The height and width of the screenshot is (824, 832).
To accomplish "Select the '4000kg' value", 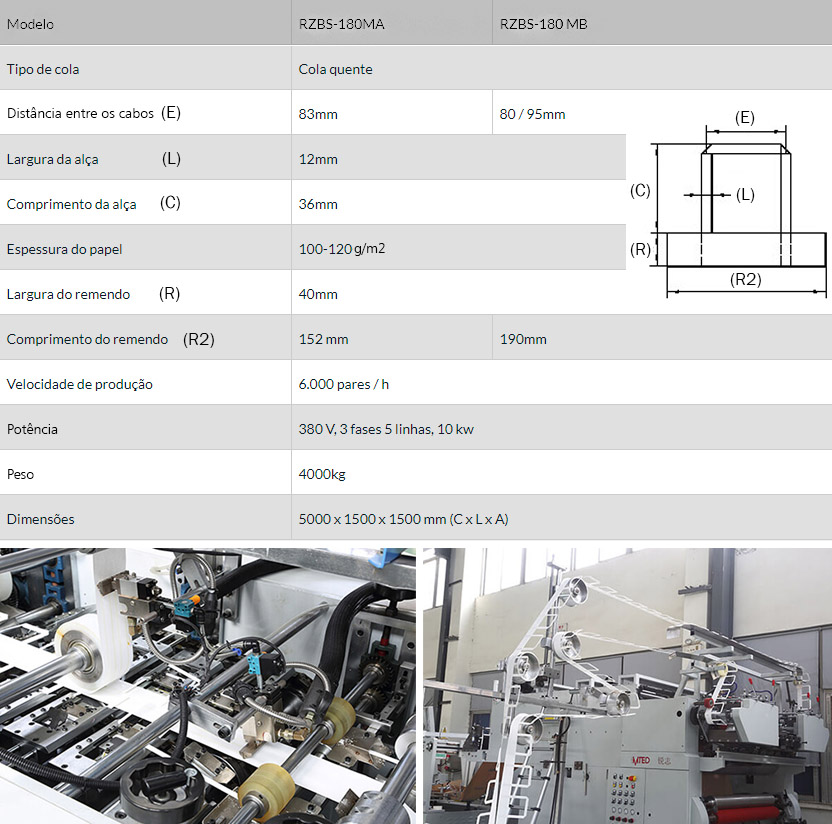I will [x=322, y=474].
